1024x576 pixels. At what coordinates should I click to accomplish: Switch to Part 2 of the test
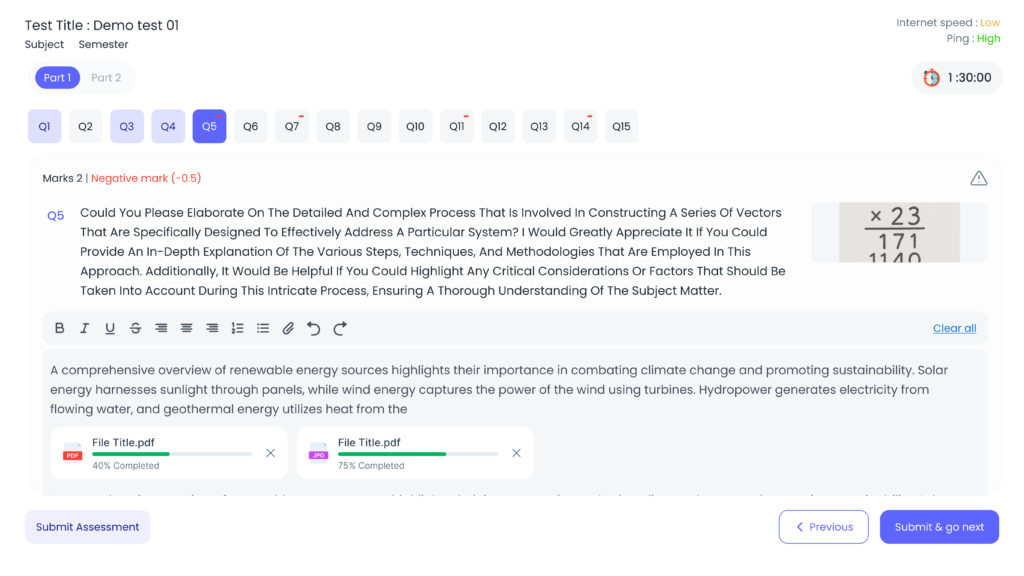pyautogui.click(x=106, y=78)
